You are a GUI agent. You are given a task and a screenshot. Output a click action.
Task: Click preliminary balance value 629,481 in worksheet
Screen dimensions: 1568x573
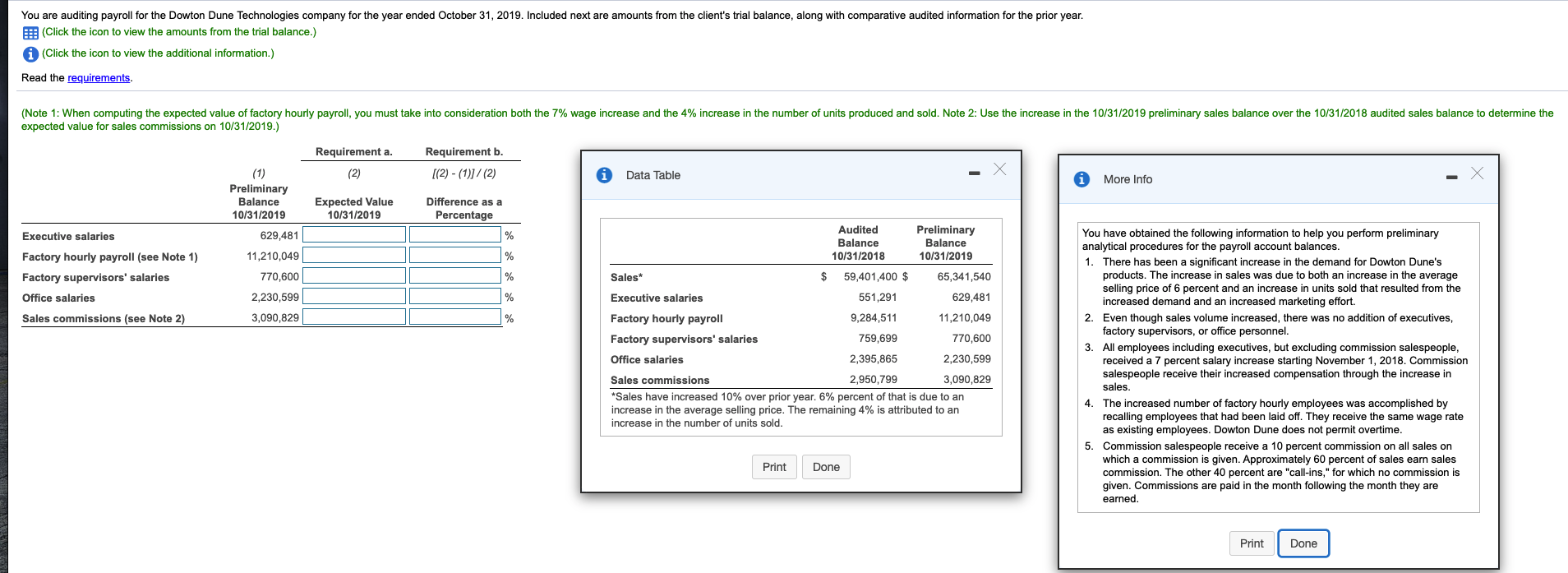pyautogui.click(x=279, y=236)
